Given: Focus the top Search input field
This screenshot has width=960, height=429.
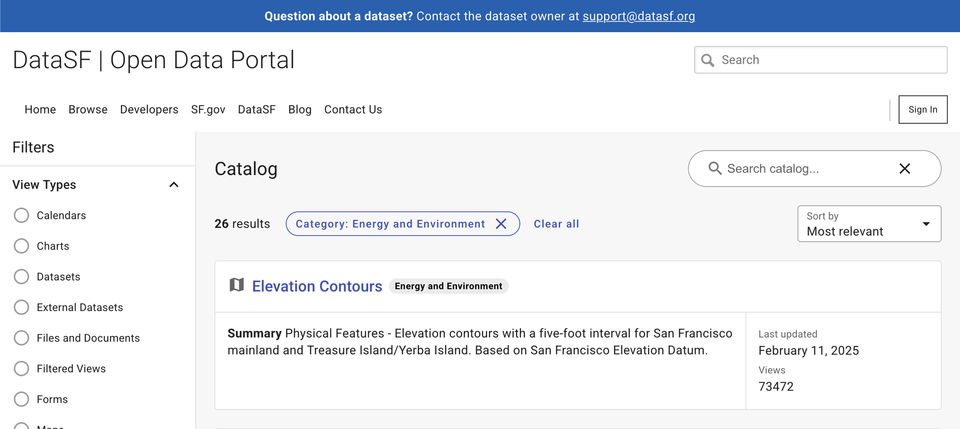Looking at the screenshot, I should pyautogui.click(x=820, y=60).
